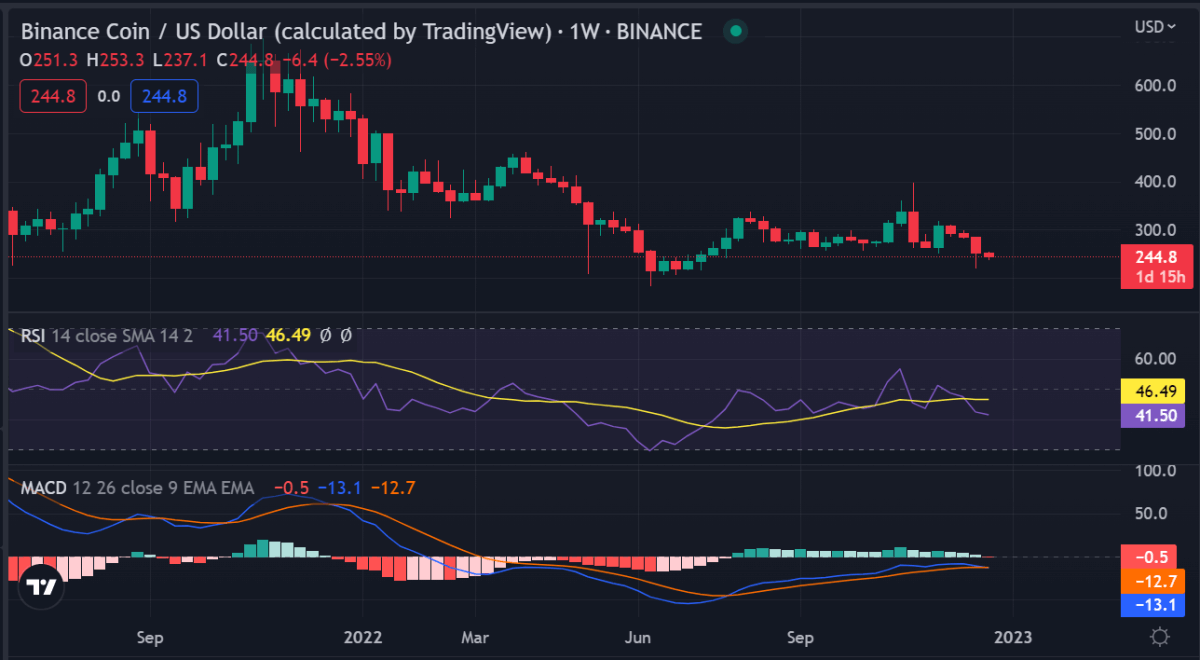Select the RSI indicator label
The width and height of the screenshot is (1200, 660).
pos(32,336)
